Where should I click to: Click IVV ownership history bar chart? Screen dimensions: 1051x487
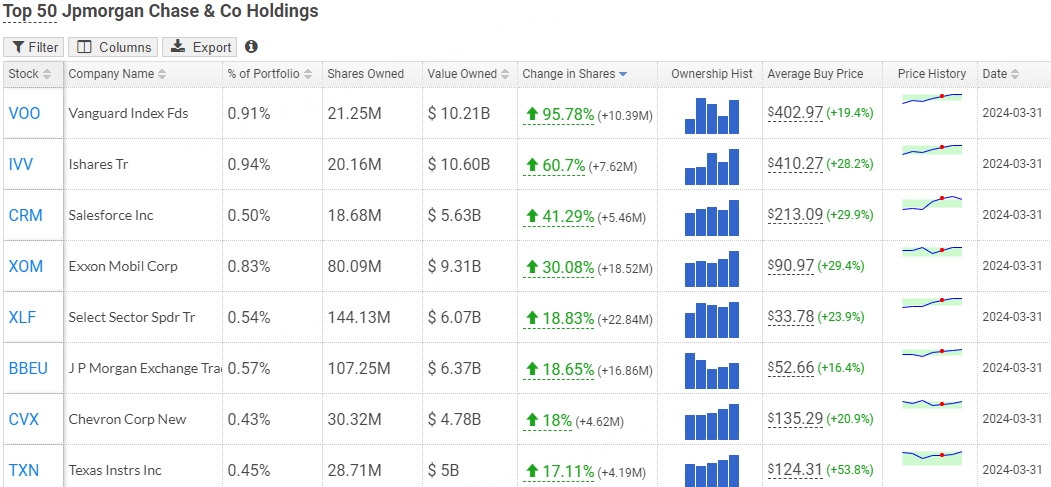(x=711, y=167)
